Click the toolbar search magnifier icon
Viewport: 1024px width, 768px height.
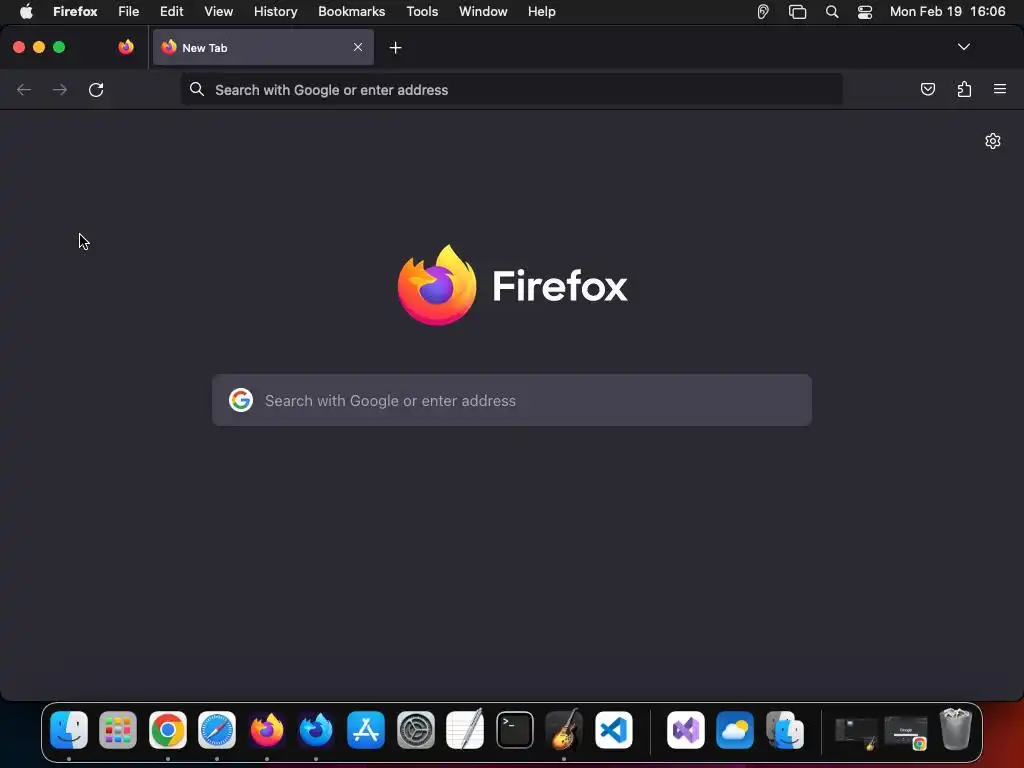(197, 89)
